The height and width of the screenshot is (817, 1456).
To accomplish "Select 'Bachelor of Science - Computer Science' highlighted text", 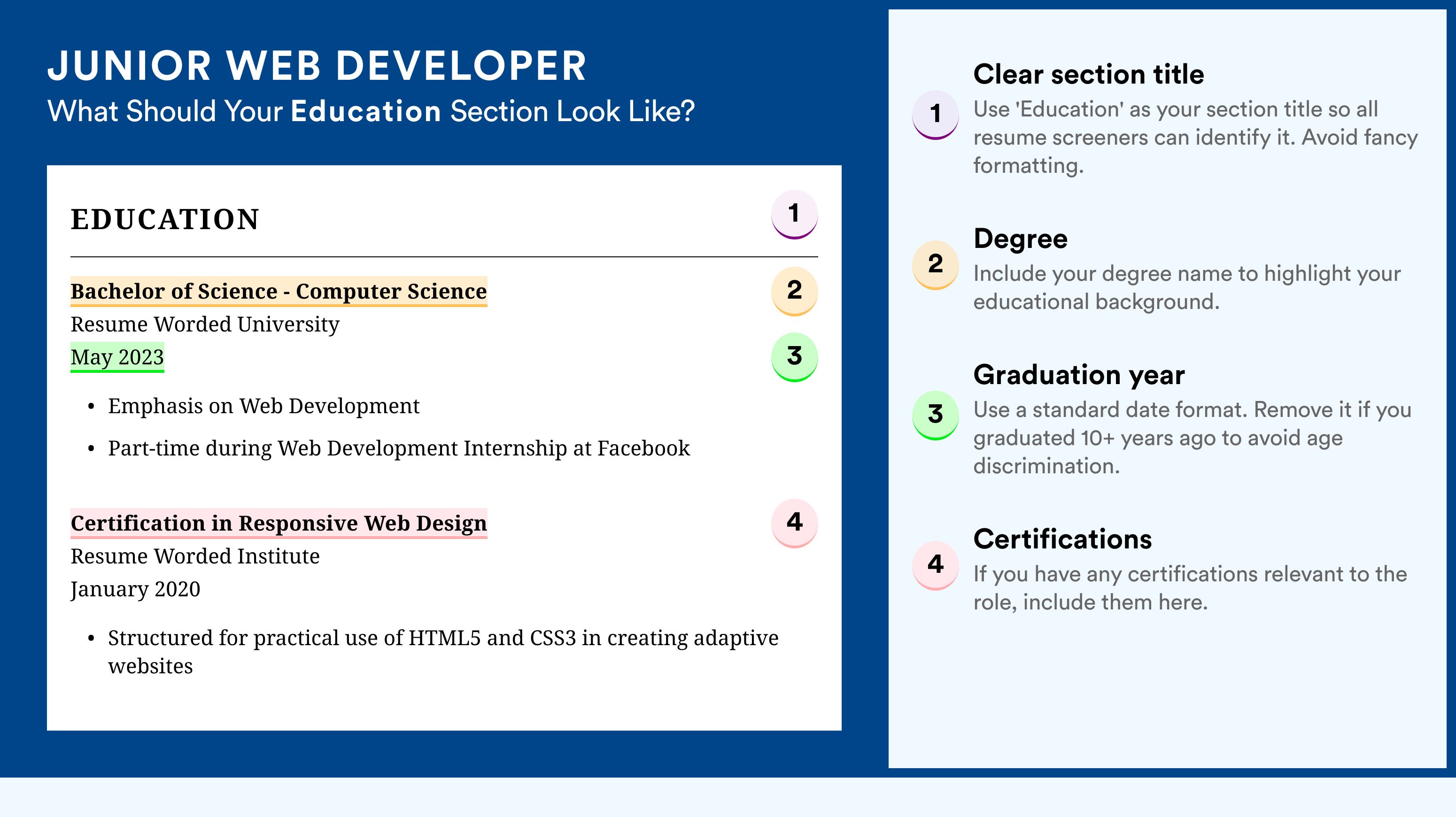I will point(279,292).
